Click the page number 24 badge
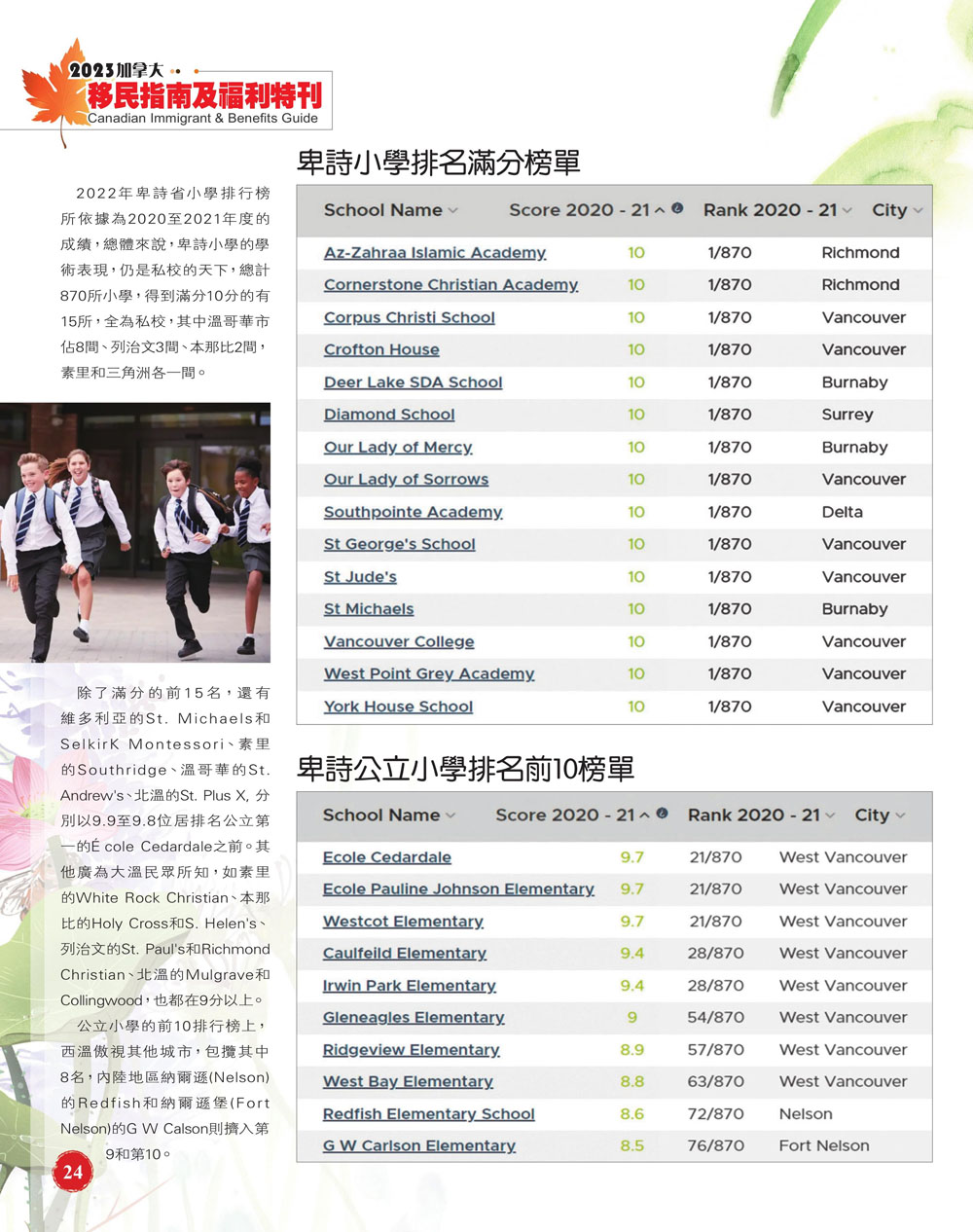 (x=73, y=1171)
